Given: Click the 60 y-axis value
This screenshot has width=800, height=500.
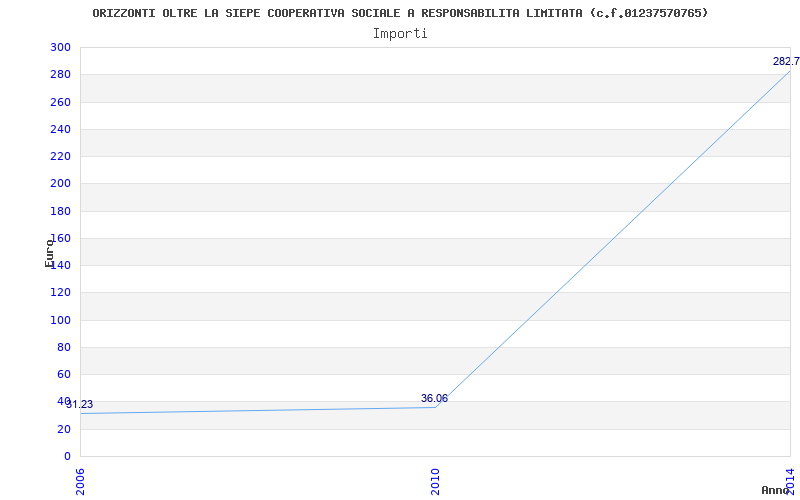Looking at the screenshot, I should click(x=63, y=374).
